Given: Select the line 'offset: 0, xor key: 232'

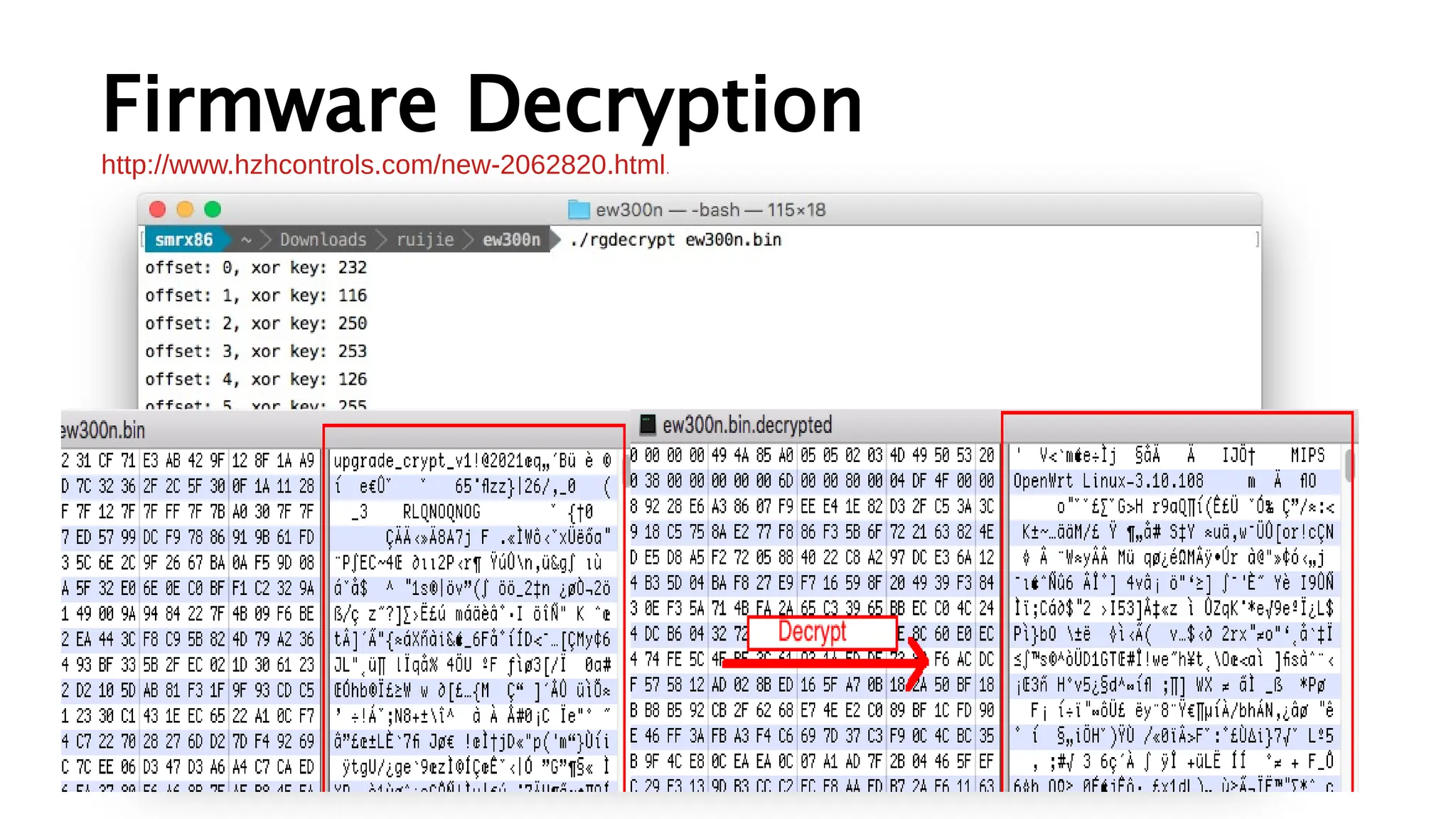Looking at the screenshot, I should pyautogui.click(x=256, y=267).
